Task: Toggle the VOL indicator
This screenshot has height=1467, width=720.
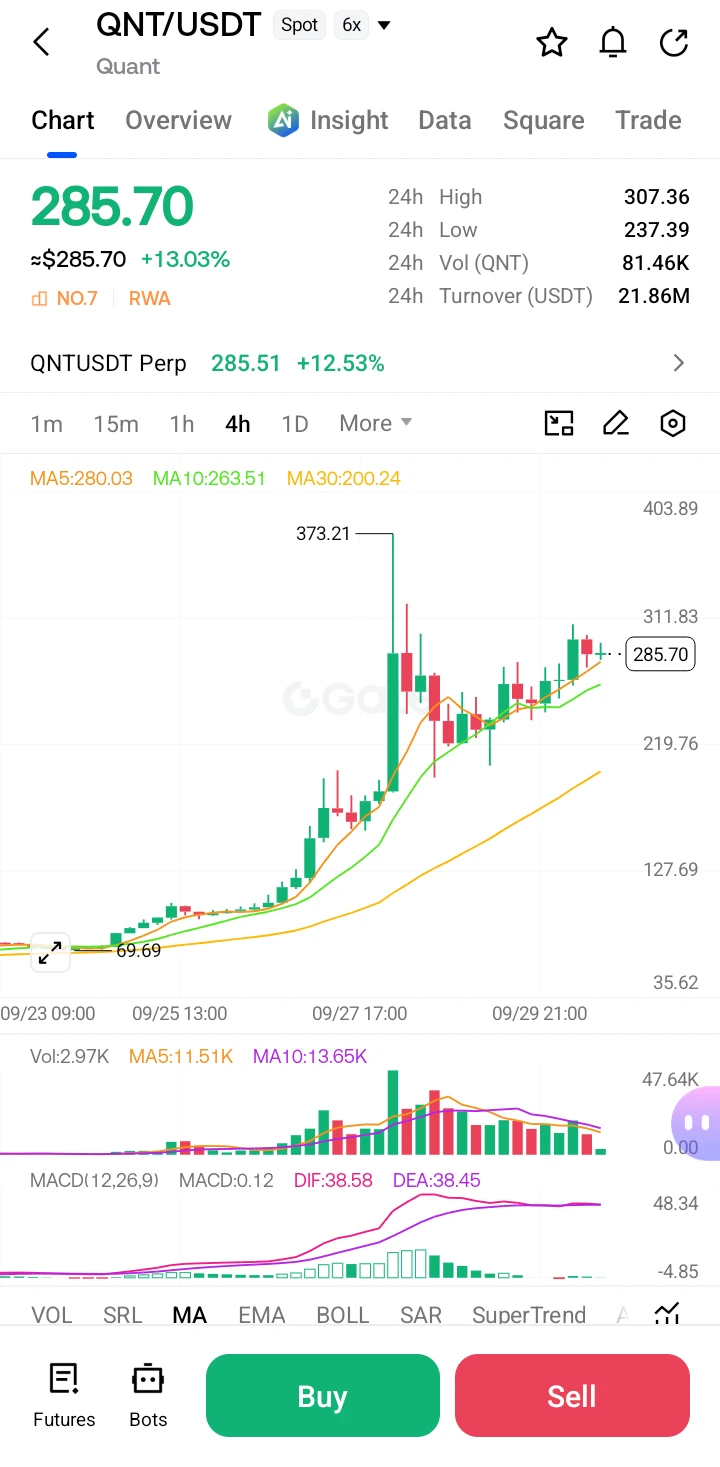Action: [52, 1314]
